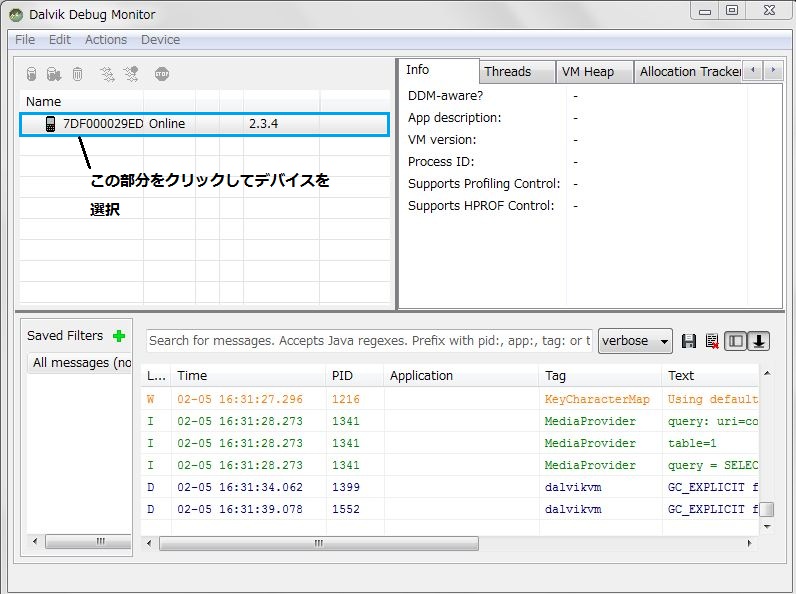796x594 pixels.
Task: Minimize the Dalvik Debug Monitor window
Action: tap(705, 10)
